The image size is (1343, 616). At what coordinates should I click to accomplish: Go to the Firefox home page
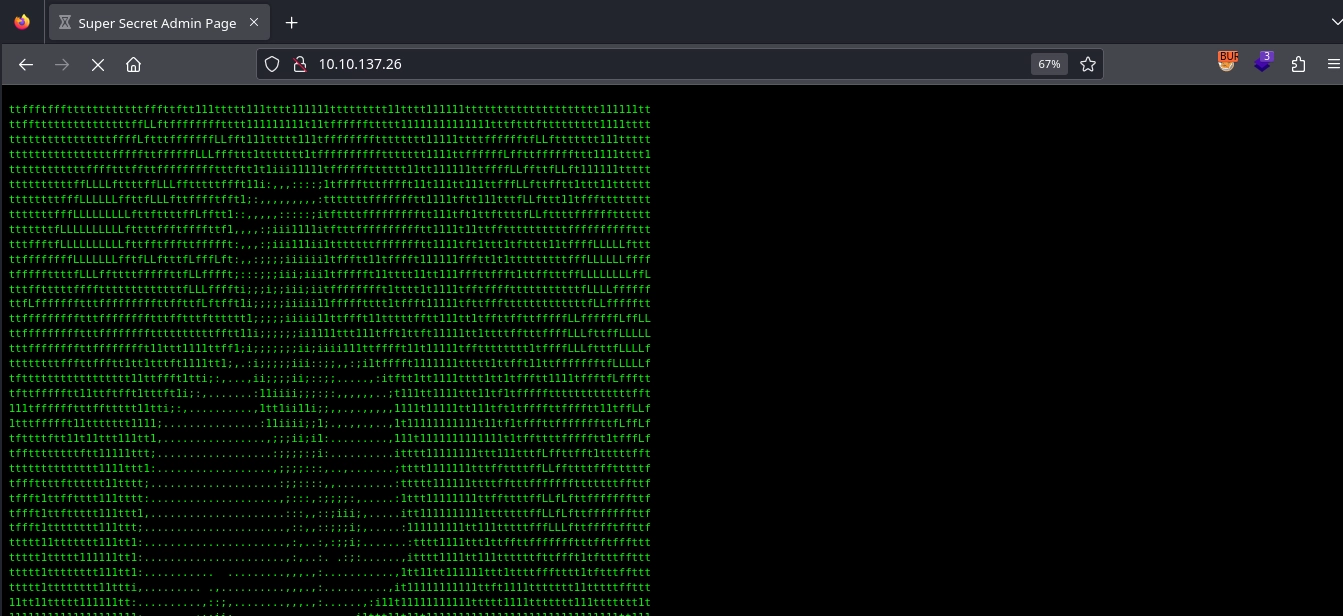pos(133,64)
